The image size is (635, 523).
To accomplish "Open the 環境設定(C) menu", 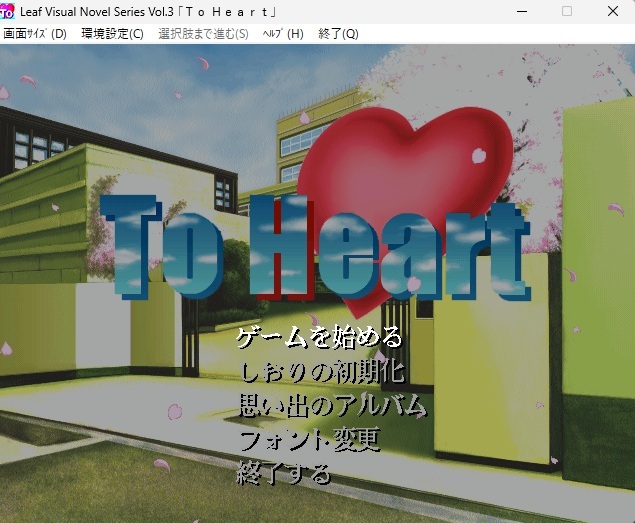I will 112,34.
